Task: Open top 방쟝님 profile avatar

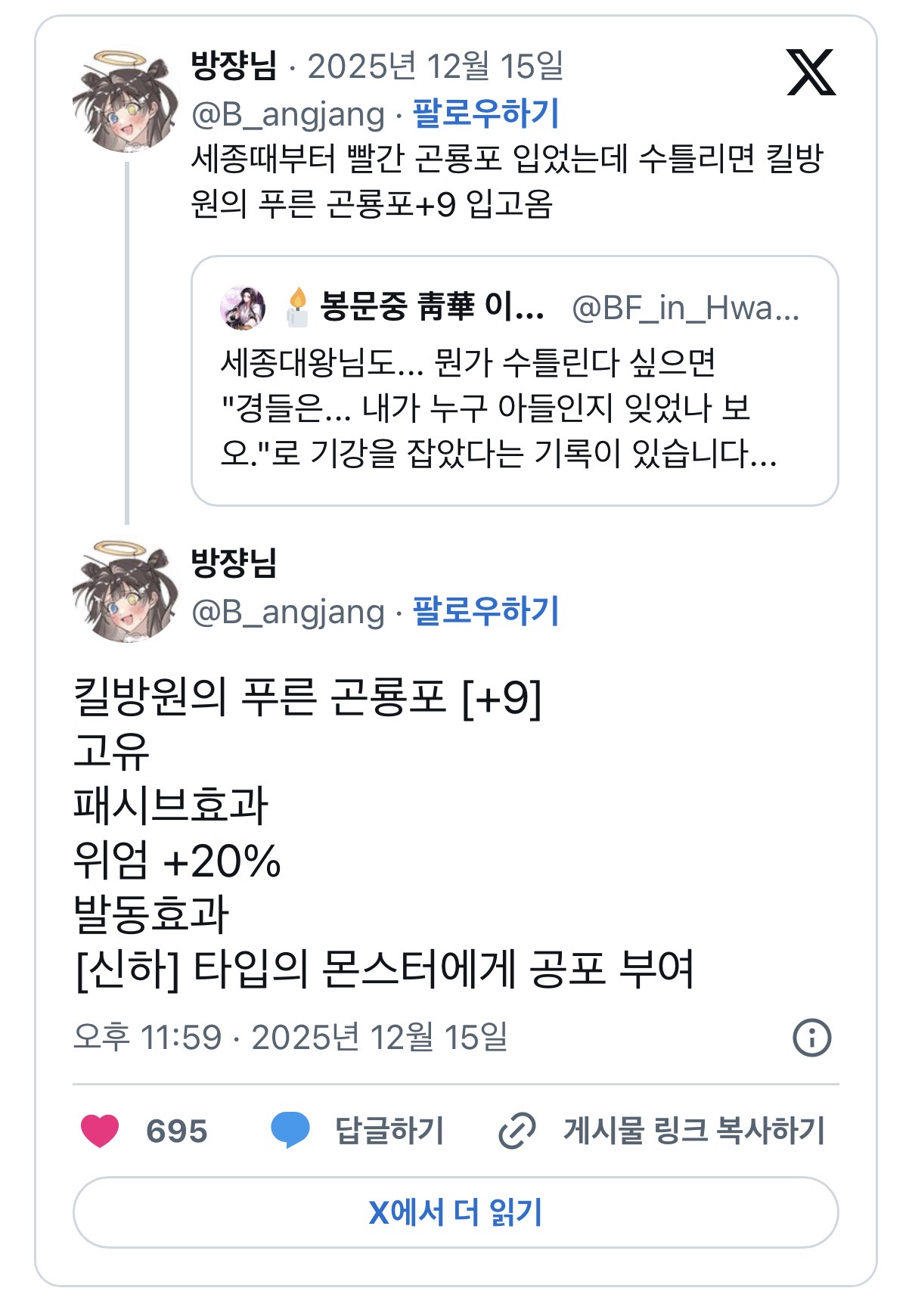Action: (126, 101)
